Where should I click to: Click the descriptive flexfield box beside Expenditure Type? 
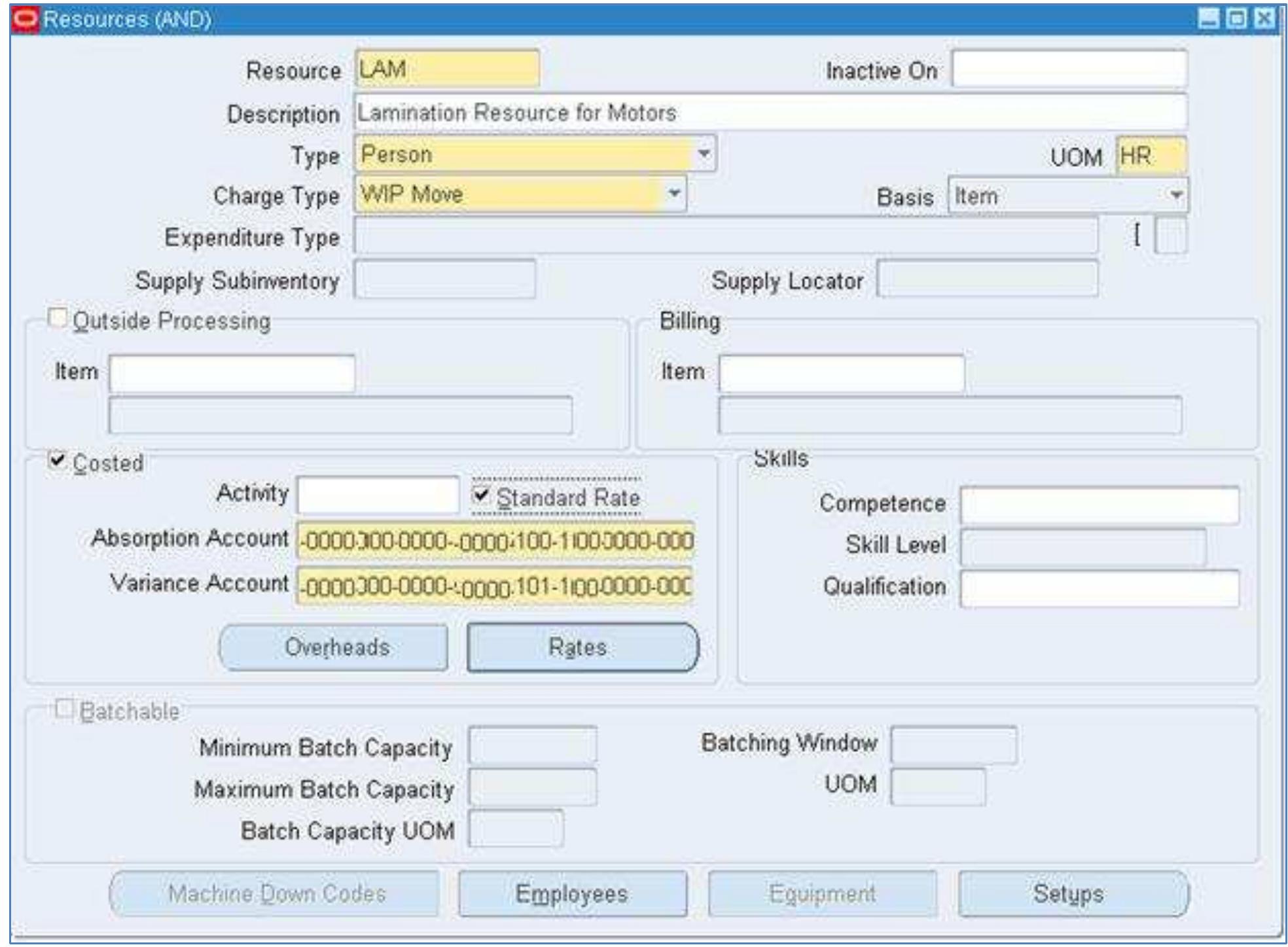pyautogui.click(x=1171, y=236)
